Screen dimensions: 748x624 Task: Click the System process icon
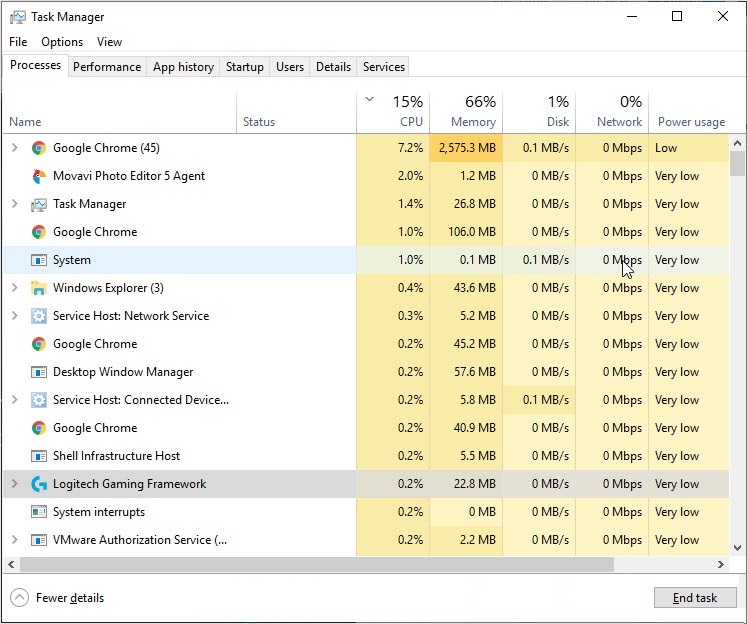39,260
